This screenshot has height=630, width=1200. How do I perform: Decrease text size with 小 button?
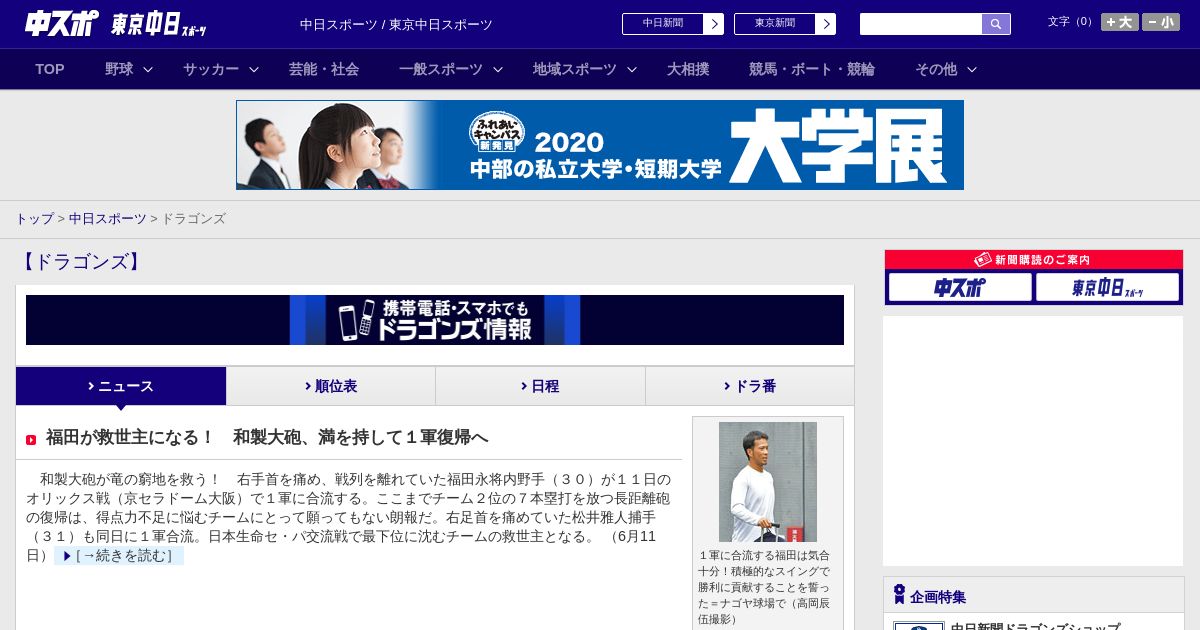tap(1161, 22)
